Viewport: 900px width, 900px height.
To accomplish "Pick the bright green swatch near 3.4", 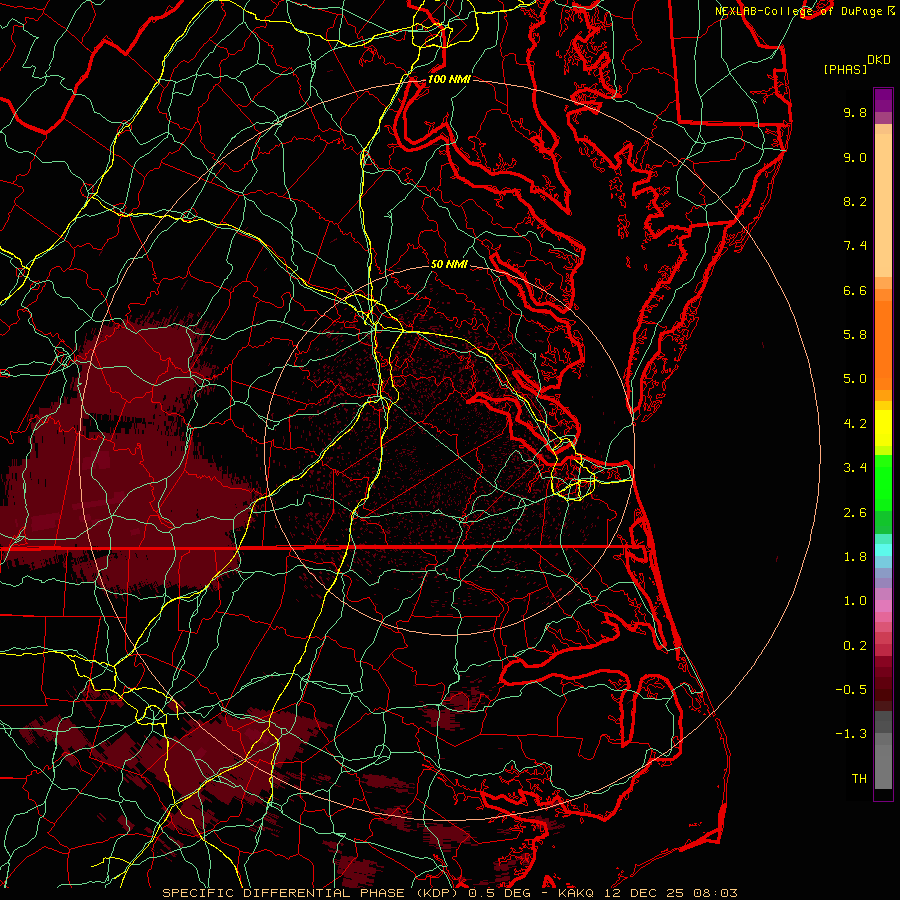I will pyautogui.click(x=883, y=482).
